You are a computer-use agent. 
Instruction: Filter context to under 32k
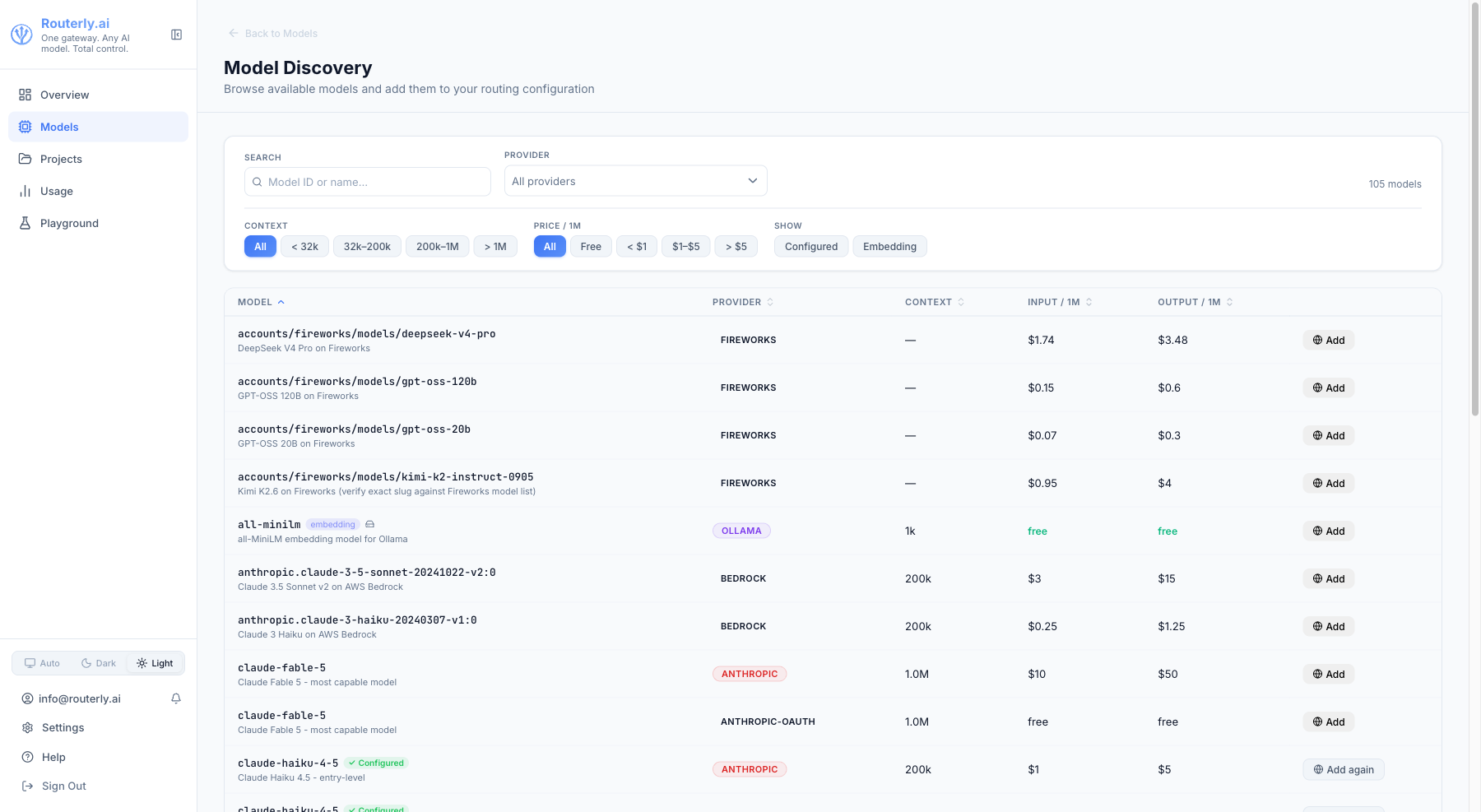pos(304,246)
